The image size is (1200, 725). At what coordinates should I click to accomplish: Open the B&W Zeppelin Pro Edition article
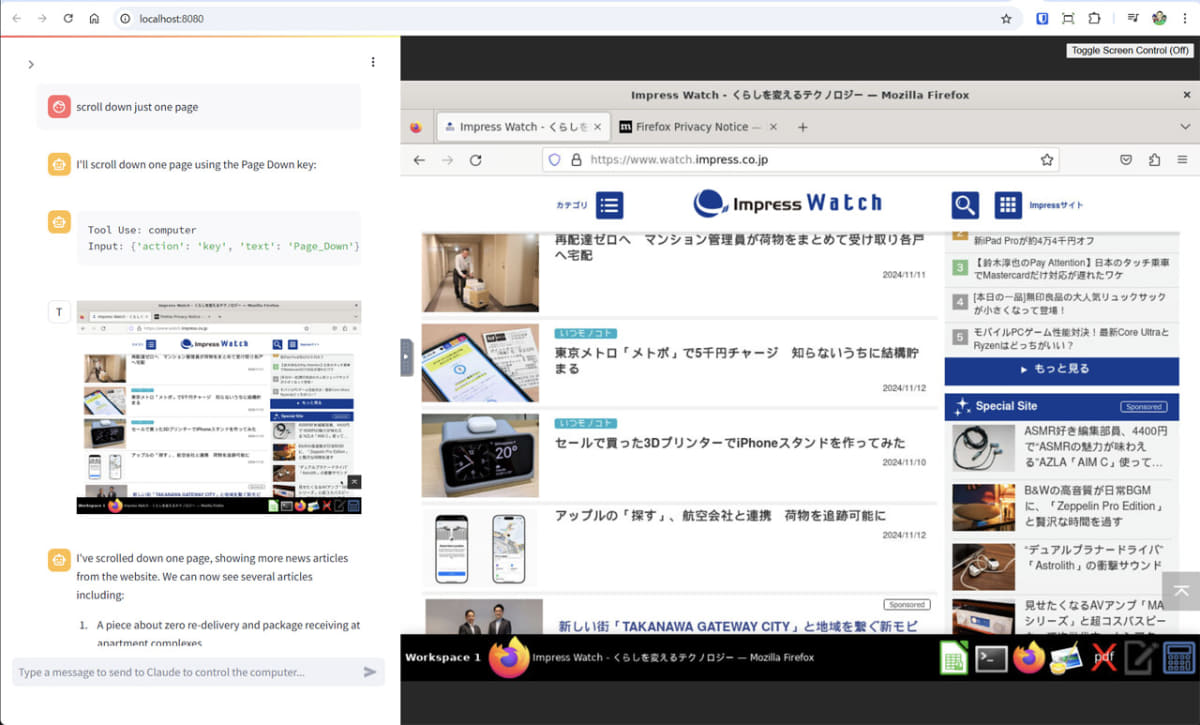pyautogui.click(x=1095, y=506)
